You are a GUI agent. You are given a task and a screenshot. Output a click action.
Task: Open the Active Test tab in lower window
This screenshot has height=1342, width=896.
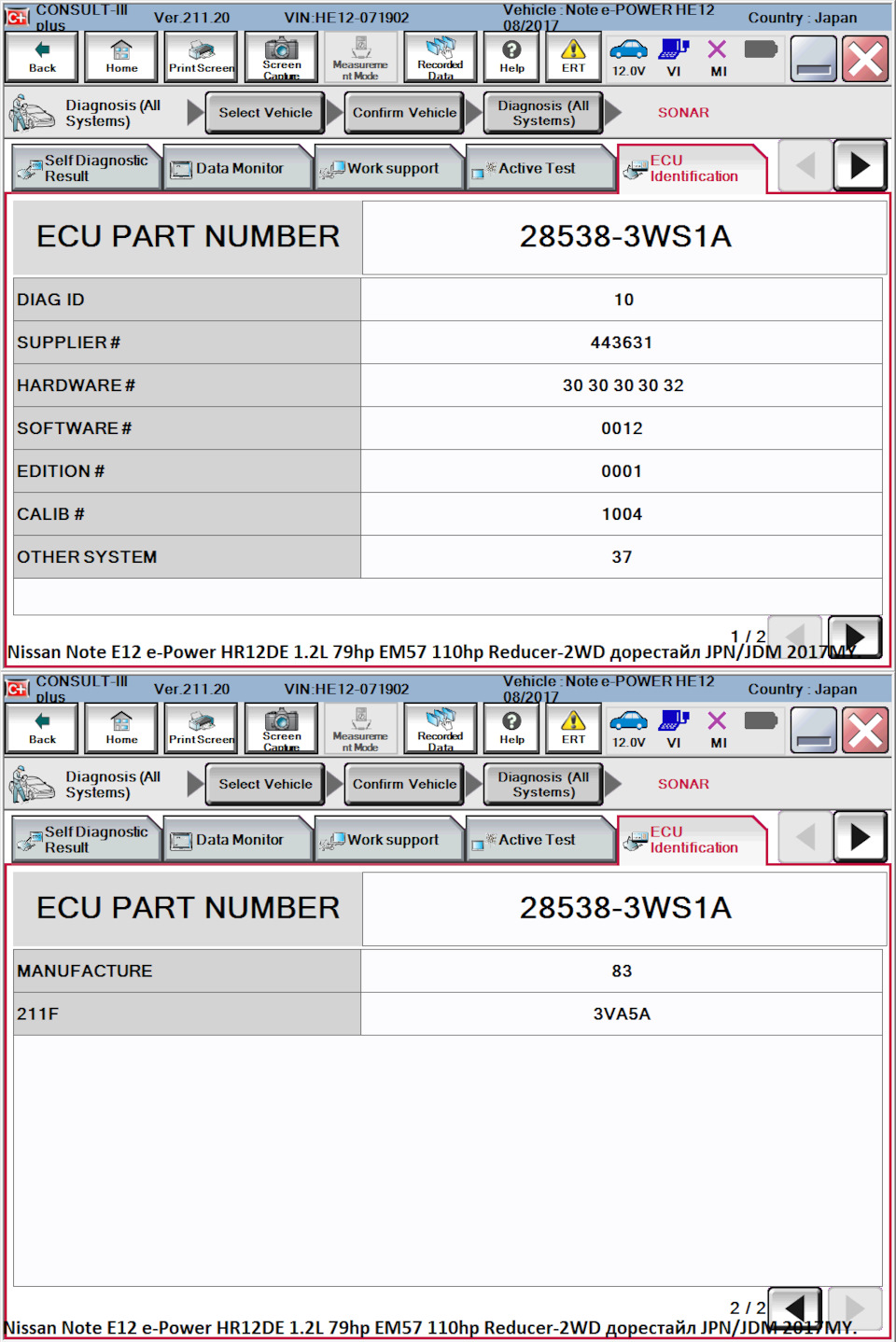pos(539,840)
